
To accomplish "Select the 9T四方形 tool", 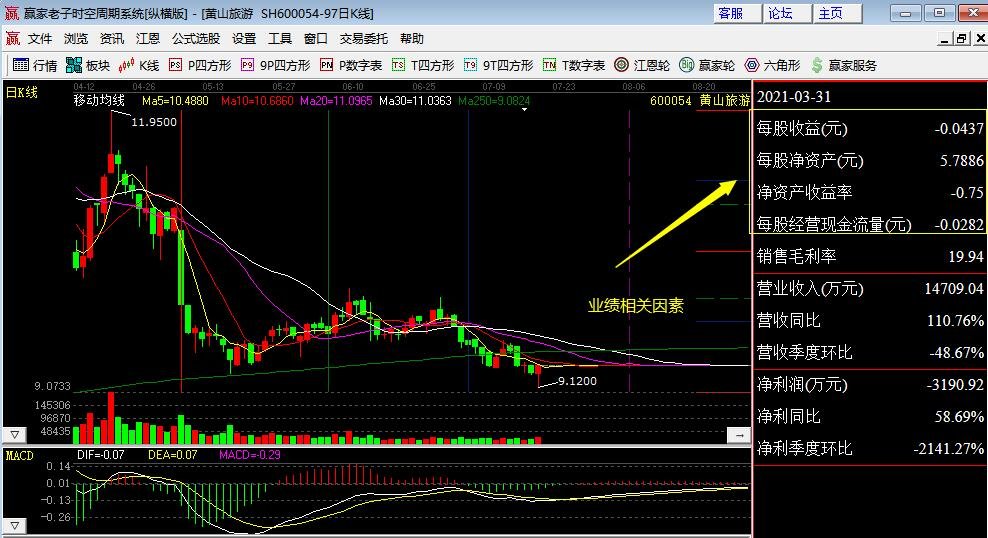I will (x=498, y=65).
